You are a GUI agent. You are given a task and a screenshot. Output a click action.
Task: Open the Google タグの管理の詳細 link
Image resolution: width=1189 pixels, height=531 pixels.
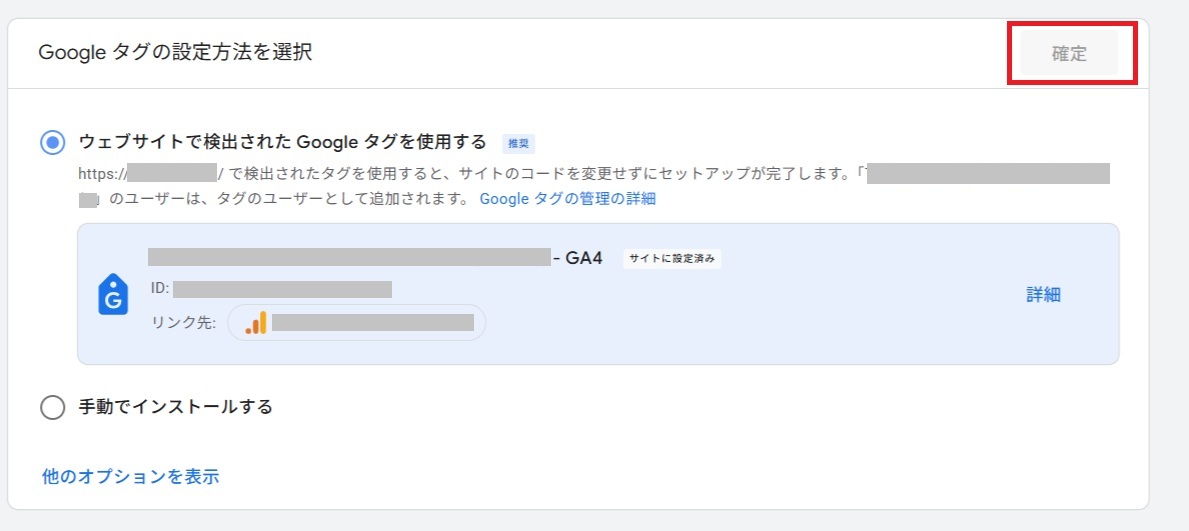567,198
